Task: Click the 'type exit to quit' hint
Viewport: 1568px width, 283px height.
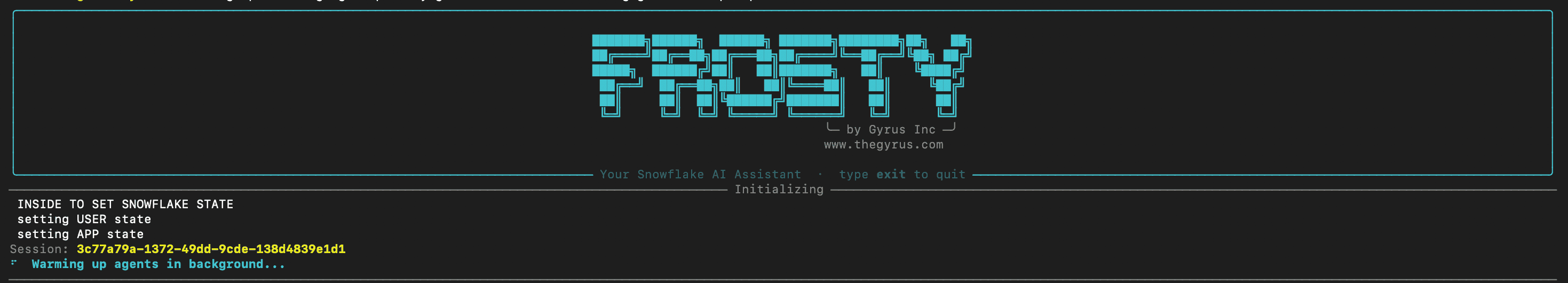Action: pyautogui.click(x=902, y=175)
